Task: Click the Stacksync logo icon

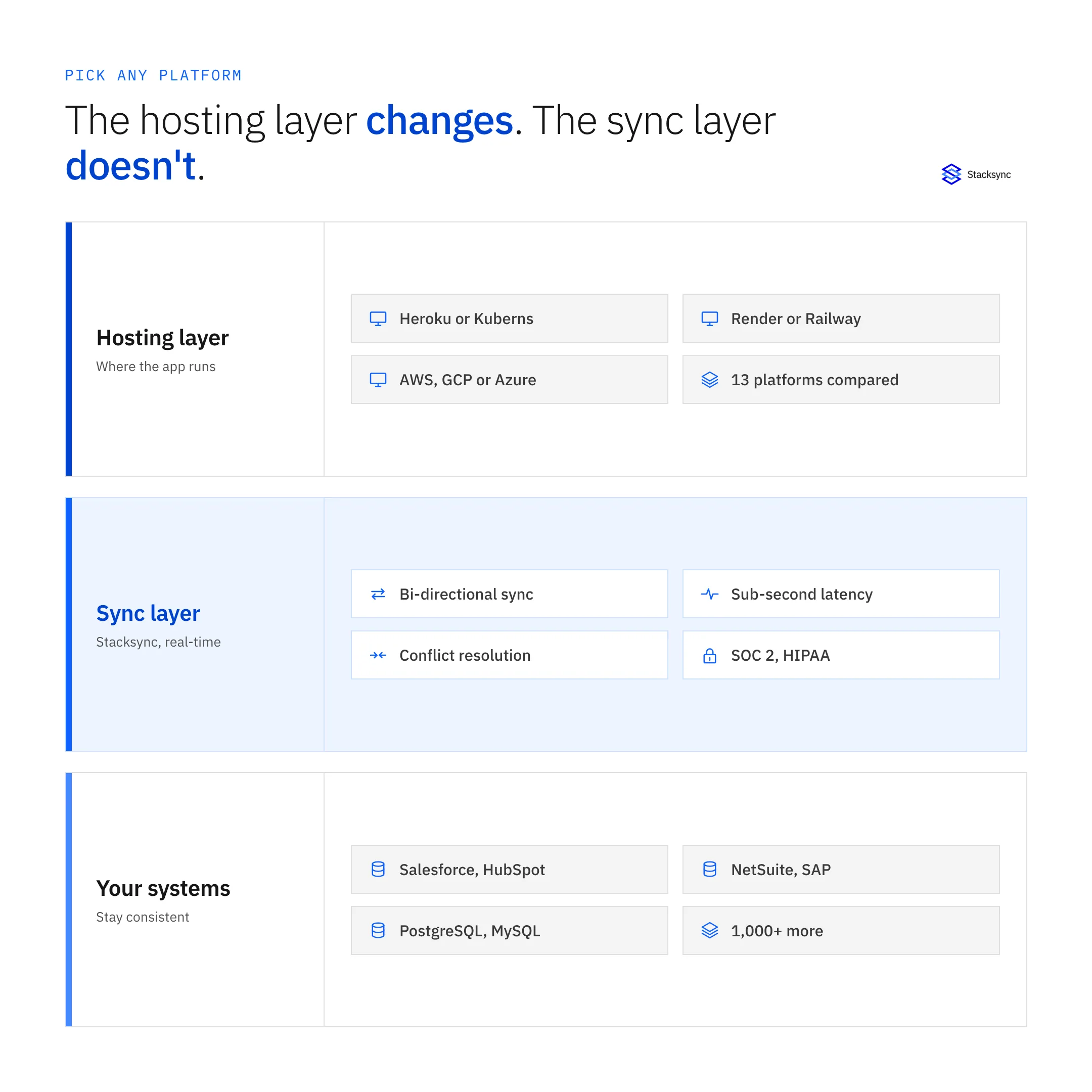Action: (951, 174)
